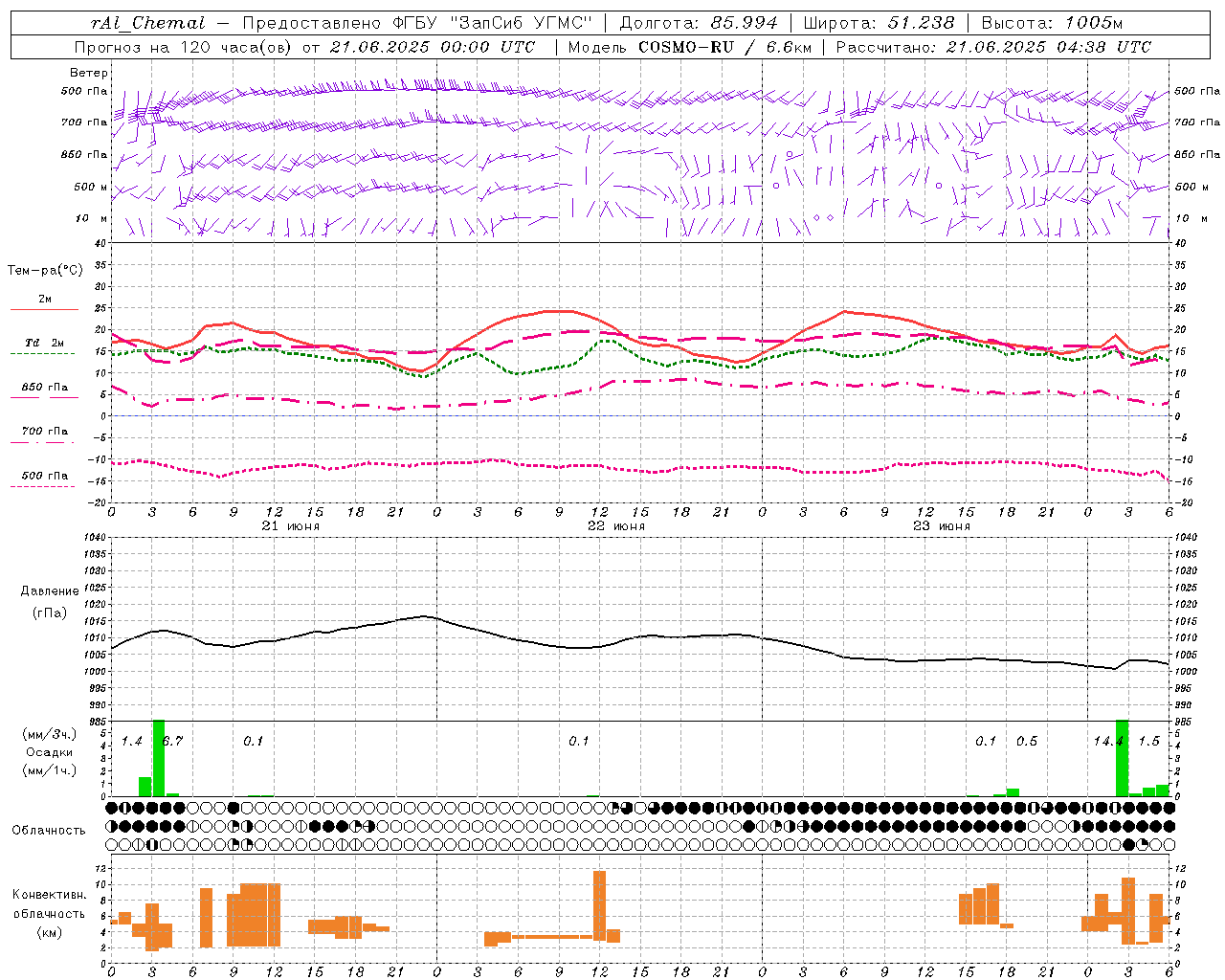Click the 2м legend line sample
Screen dimensions: 1225x980
point(44,310)
